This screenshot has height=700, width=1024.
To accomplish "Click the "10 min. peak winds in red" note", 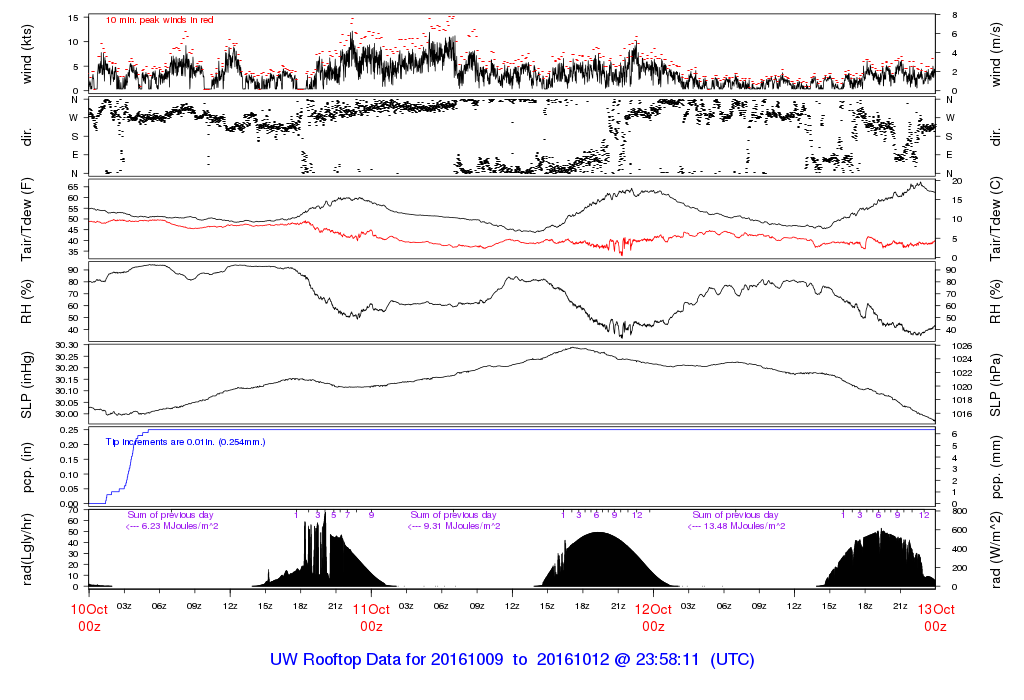I will (x=159, y=20).
